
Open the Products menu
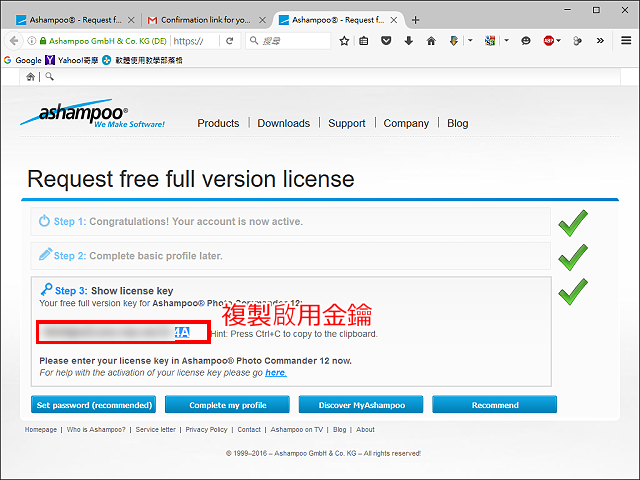(x=218, y=123)
